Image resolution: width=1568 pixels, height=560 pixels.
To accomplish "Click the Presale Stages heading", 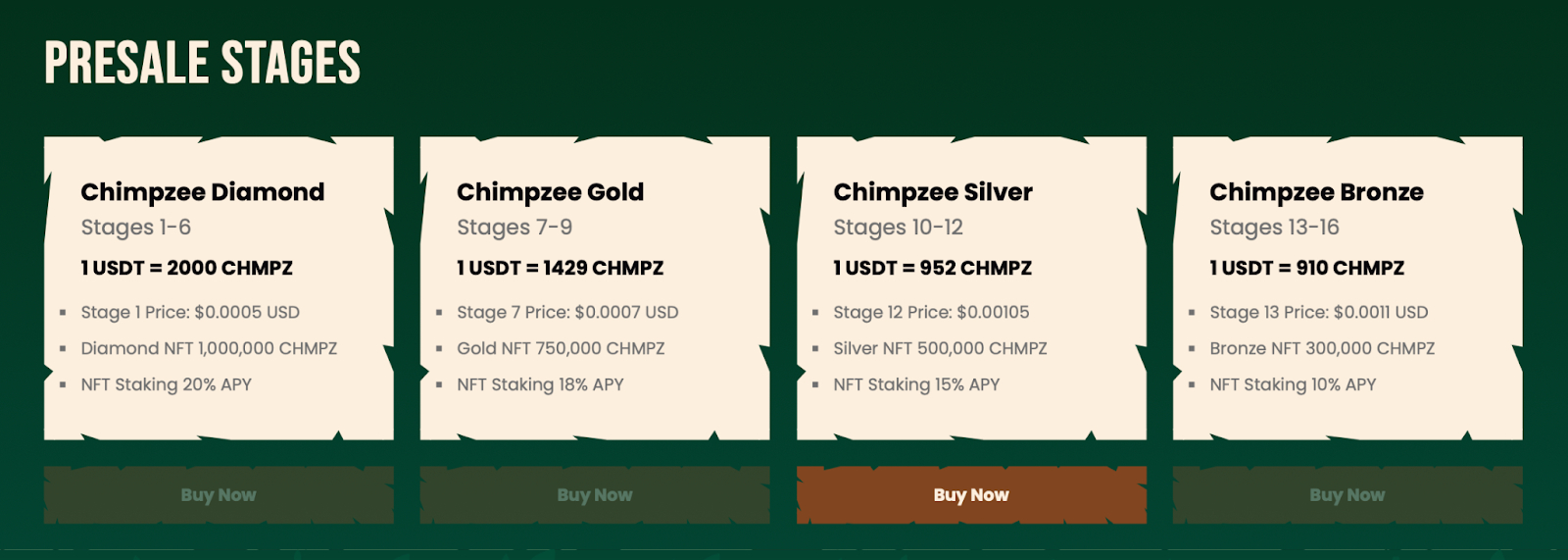I will pyautogui.click(x=203, y=63).
